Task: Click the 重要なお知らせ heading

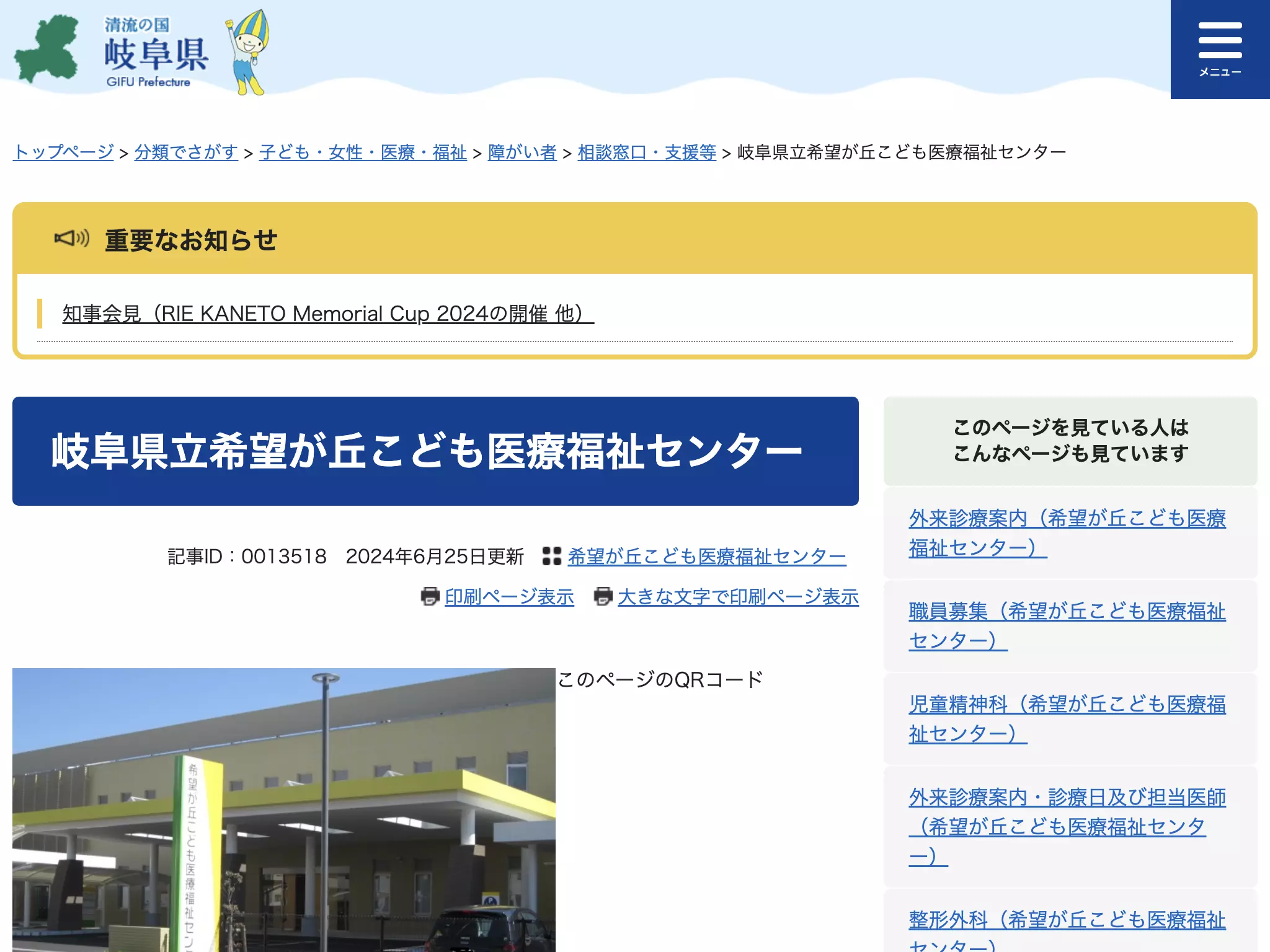Action: click(191, 240)
